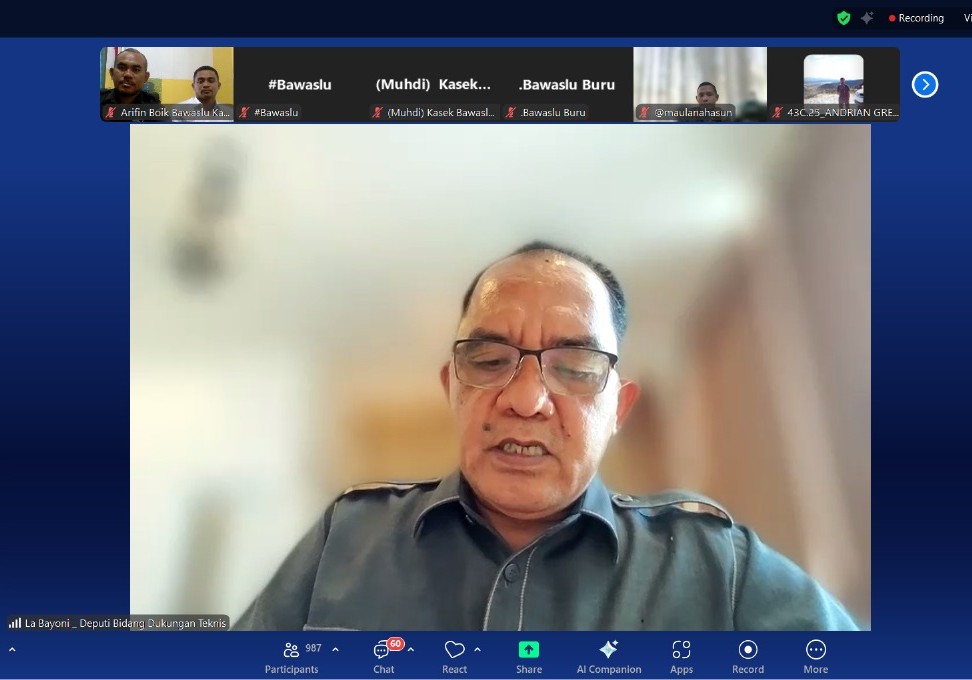The width and height of the screenshot is (972, 680).
Task: Click the green Share screen icon
Action: pos(529,650)
